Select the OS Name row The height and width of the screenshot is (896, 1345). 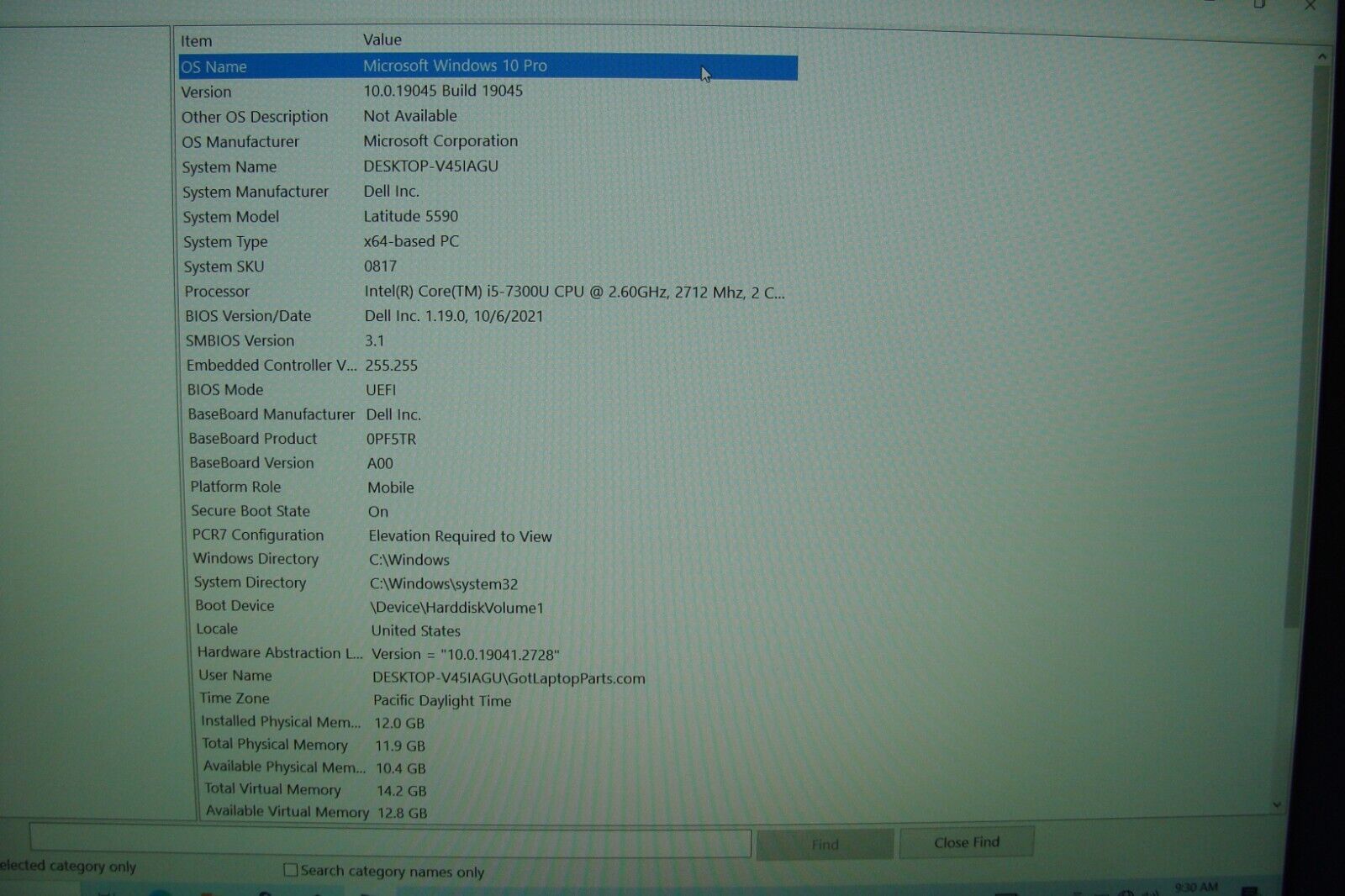[x=488, y=66]
